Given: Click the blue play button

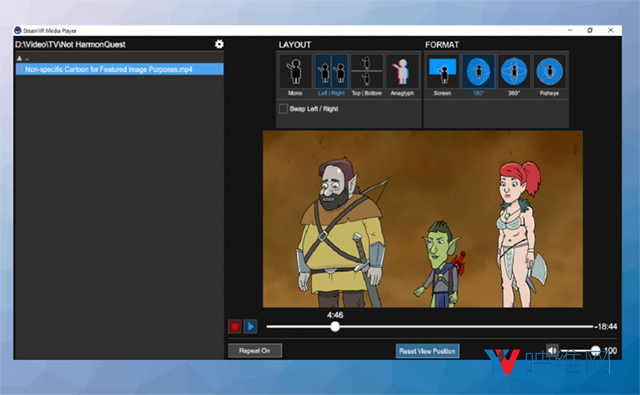Looking at the screenshot, I should pos(251,326).
